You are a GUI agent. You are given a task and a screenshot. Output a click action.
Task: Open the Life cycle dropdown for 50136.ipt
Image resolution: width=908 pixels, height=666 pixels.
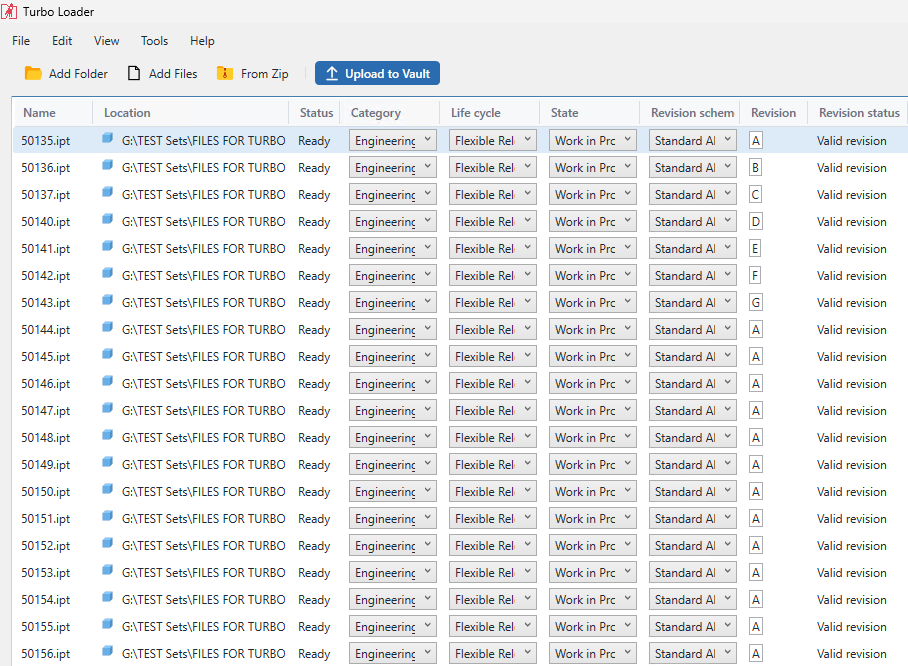[493, 167]
